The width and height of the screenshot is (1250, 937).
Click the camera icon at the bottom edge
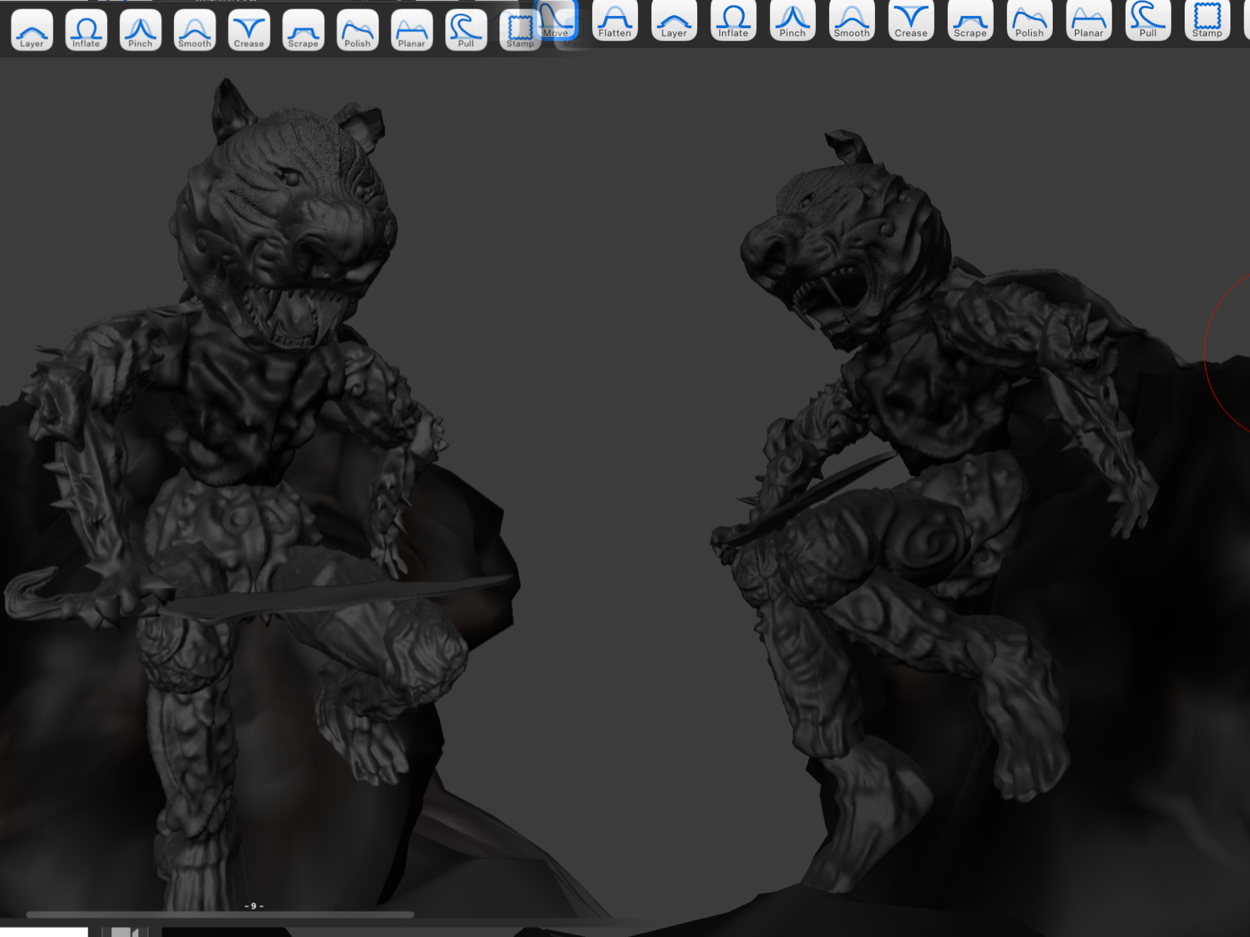[124, 931]
